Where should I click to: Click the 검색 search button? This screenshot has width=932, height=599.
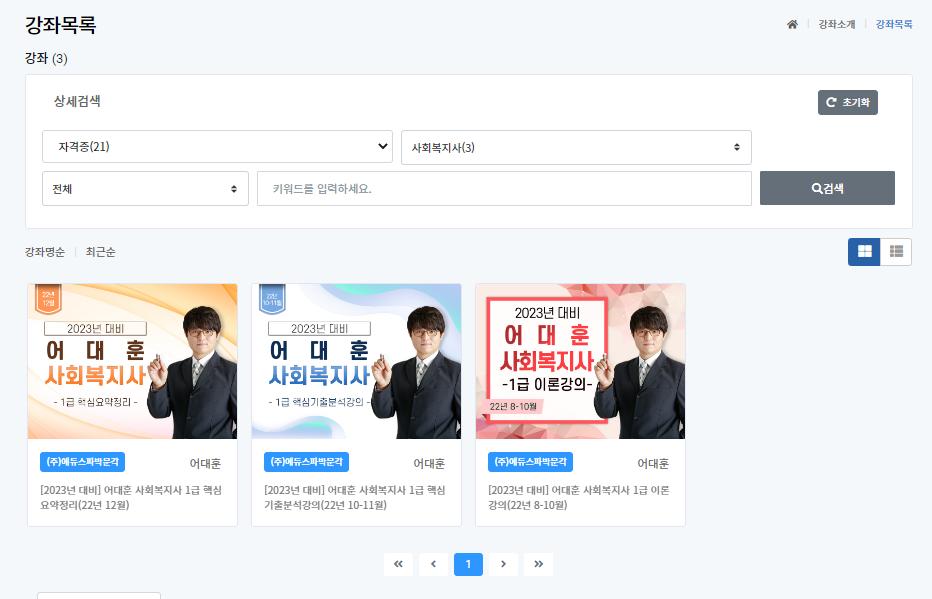[x=827, y=188]
